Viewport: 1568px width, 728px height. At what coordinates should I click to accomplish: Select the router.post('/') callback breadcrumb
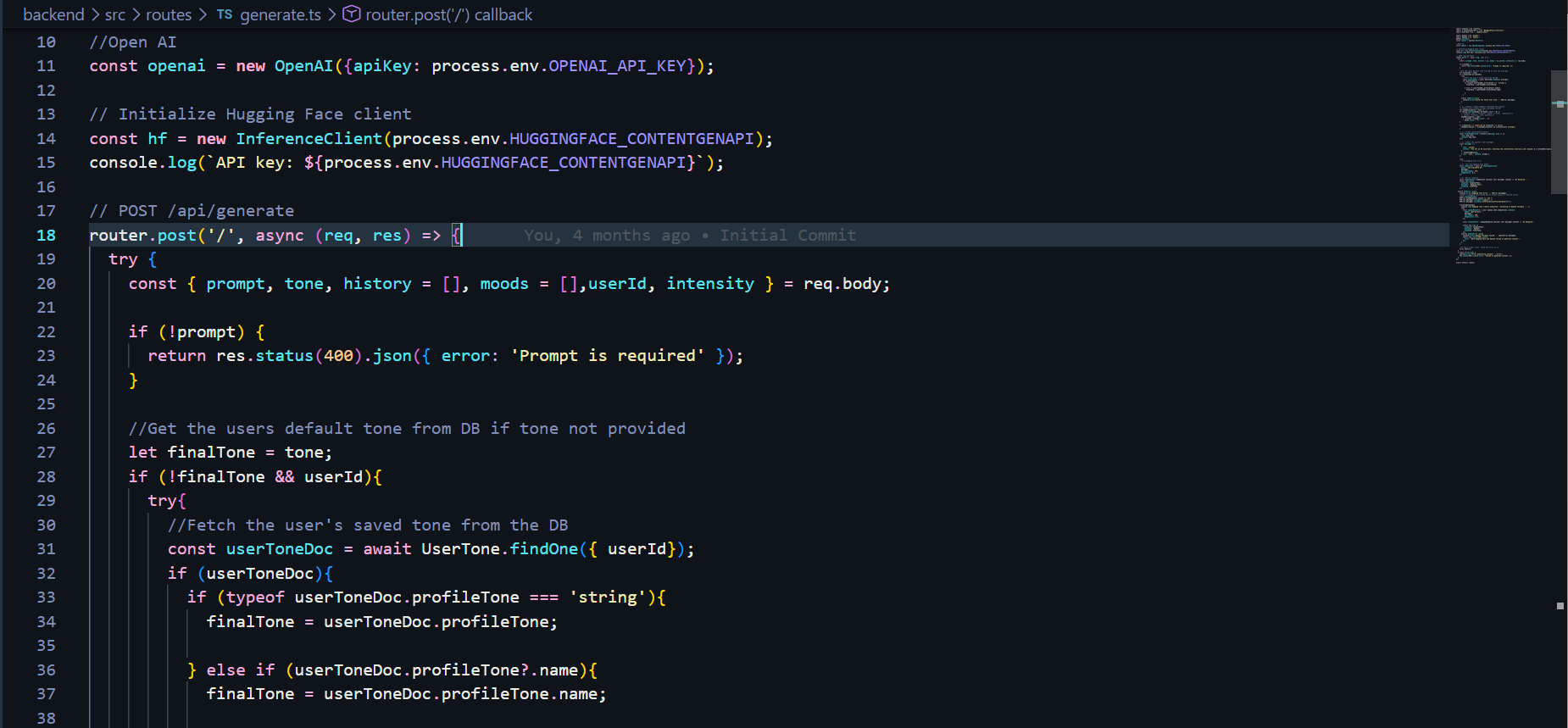pos(448,14)
